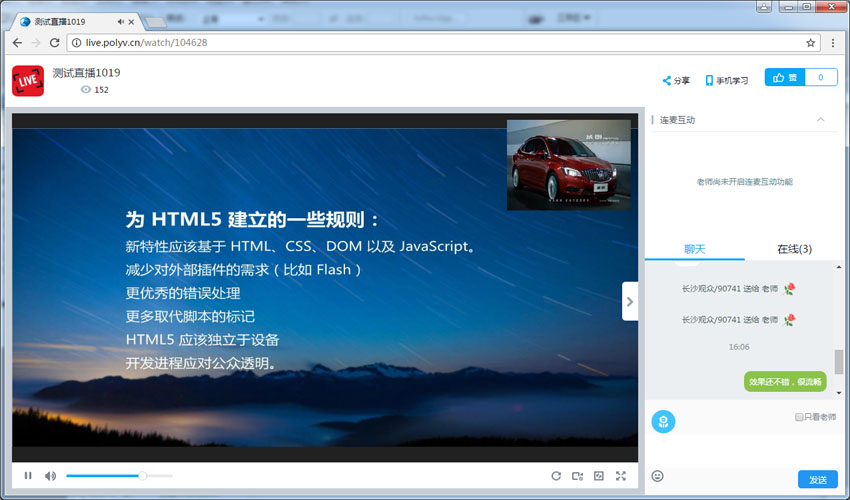This screenshot has height=500, width=850.
Task: Reload the browser page
Action: pos(54,42)
